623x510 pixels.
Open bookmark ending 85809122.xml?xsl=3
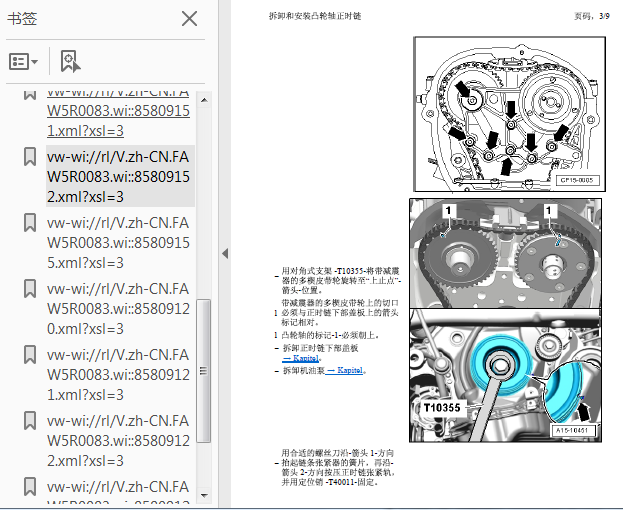pyautogui.click(x=118, y=440)
